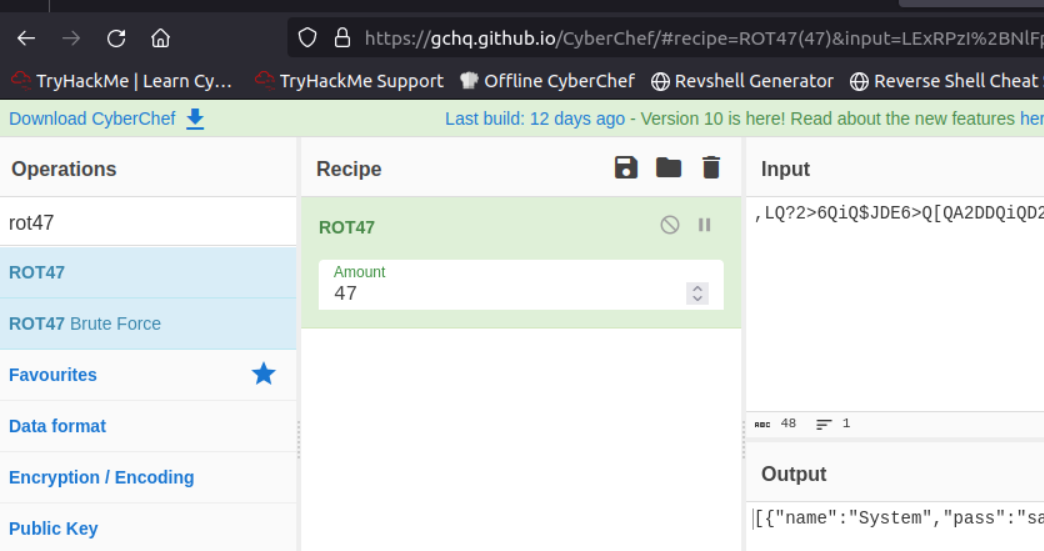Open the Load recipe folder icon
Screen dimensions: 1044x551
(668, 168)
